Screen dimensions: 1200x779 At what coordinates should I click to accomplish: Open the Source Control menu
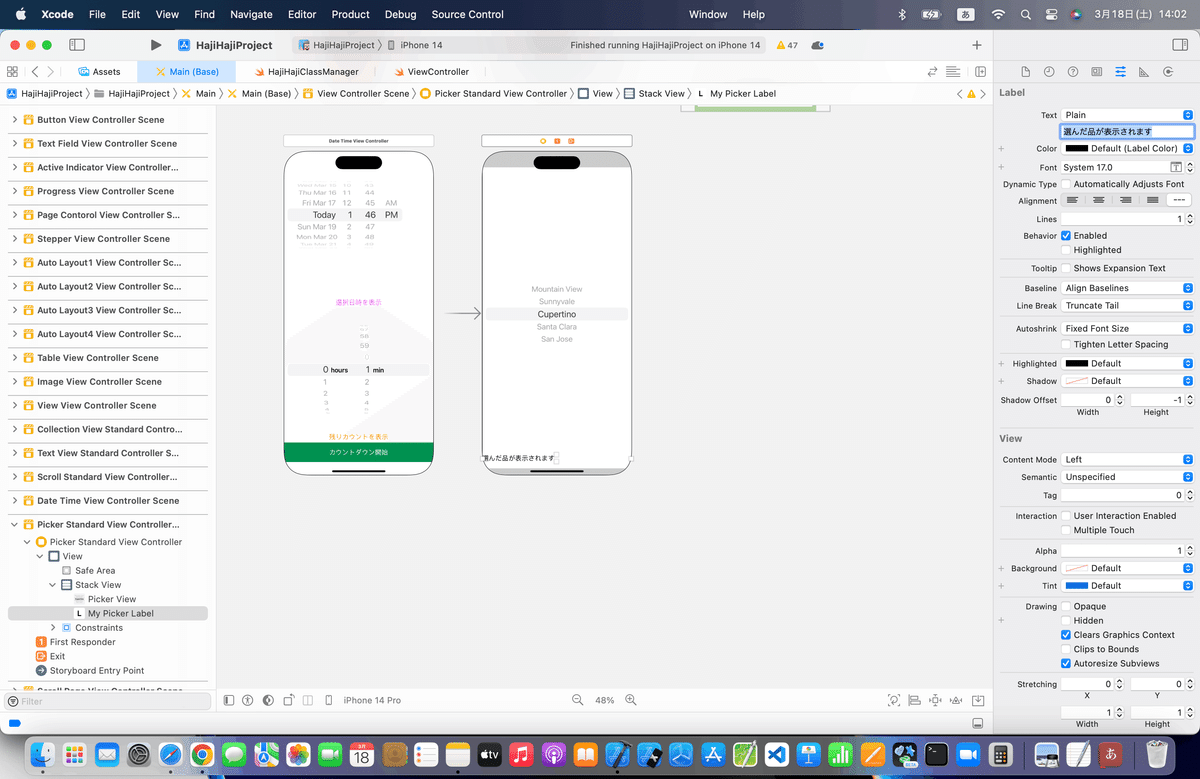[467, 14]
